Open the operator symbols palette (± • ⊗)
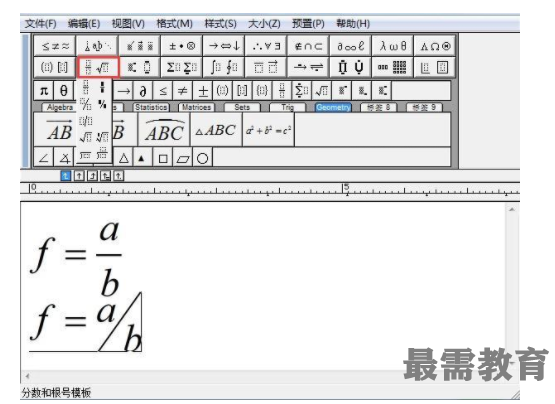 pos(182,46)
